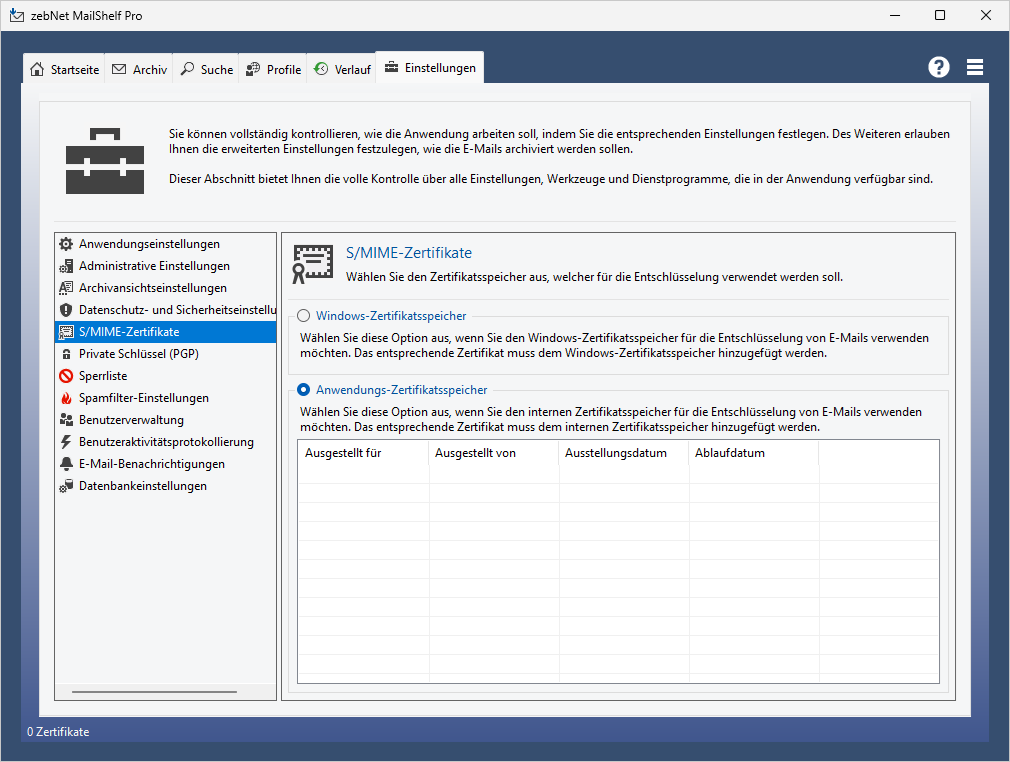Click the E-Mail-Benachrichtigungen bell icon
This screenshot has height=762, width=1010.
coord(66,464)
